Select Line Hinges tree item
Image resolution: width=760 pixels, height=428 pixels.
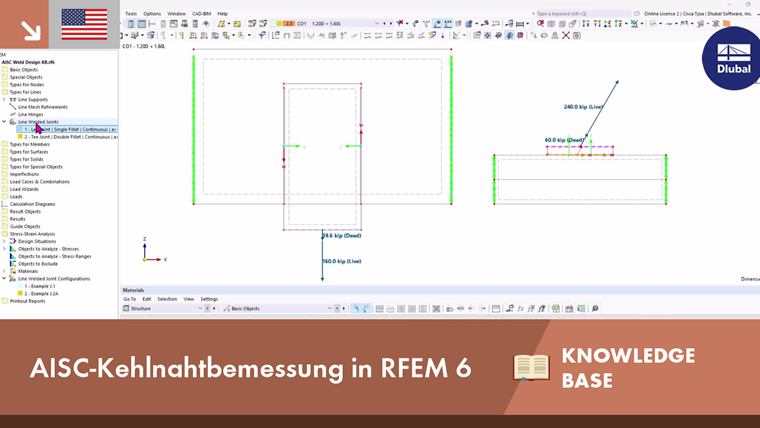click(x=31, y=114)
